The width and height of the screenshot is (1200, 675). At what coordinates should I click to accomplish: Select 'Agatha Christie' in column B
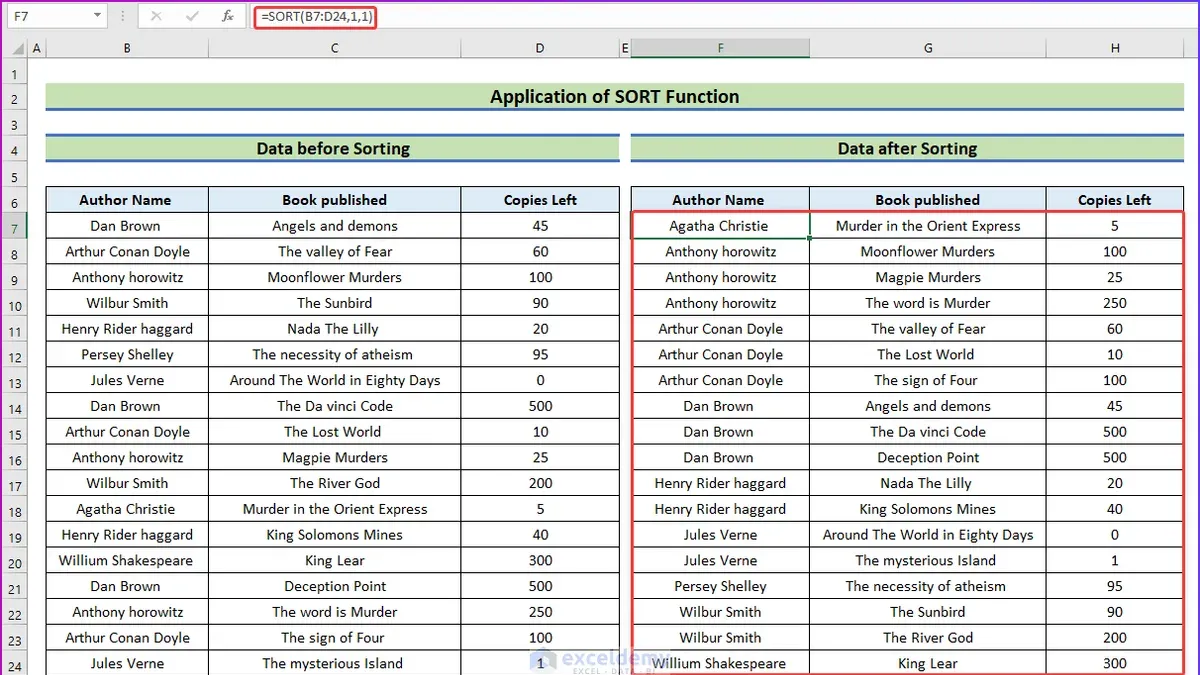click(127, 509)
